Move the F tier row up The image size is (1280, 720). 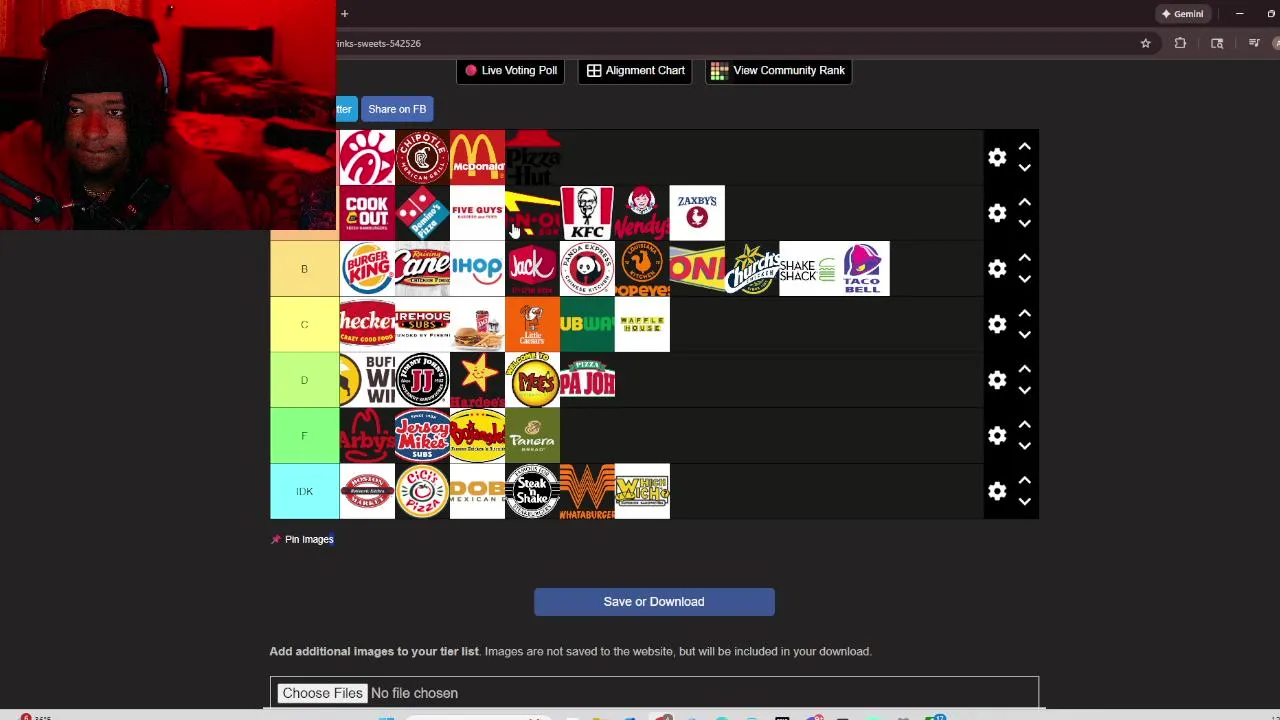coord(1024,425)
